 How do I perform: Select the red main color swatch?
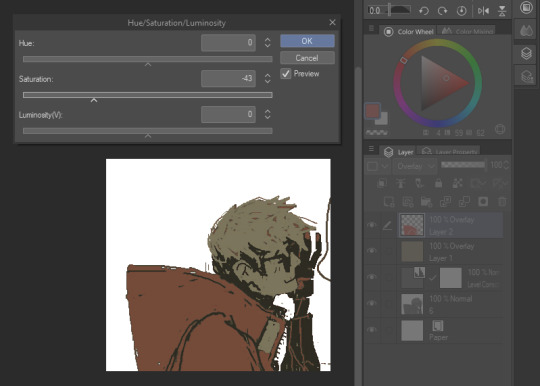click(373, 111)
